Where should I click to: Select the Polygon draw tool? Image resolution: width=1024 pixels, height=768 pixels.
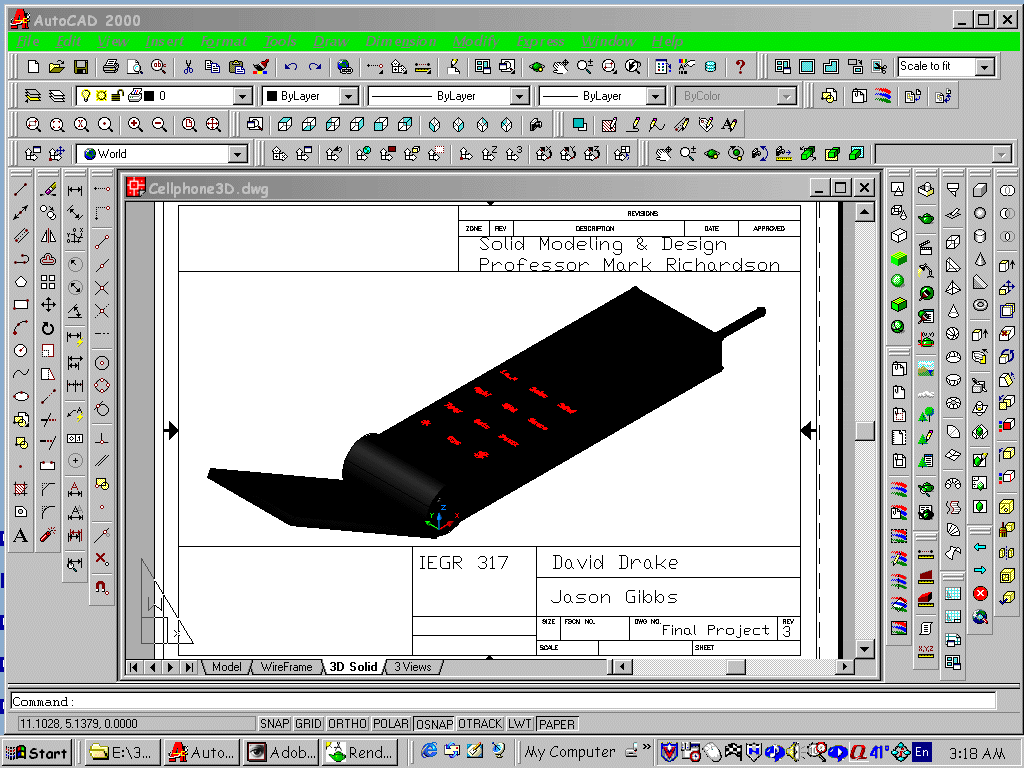tap(21, 281)
